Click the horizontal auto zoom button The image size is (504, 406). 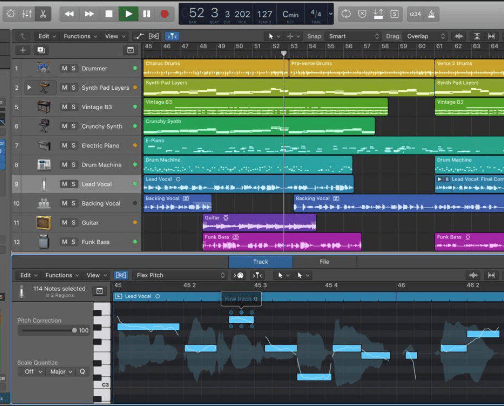coord(491,36)
